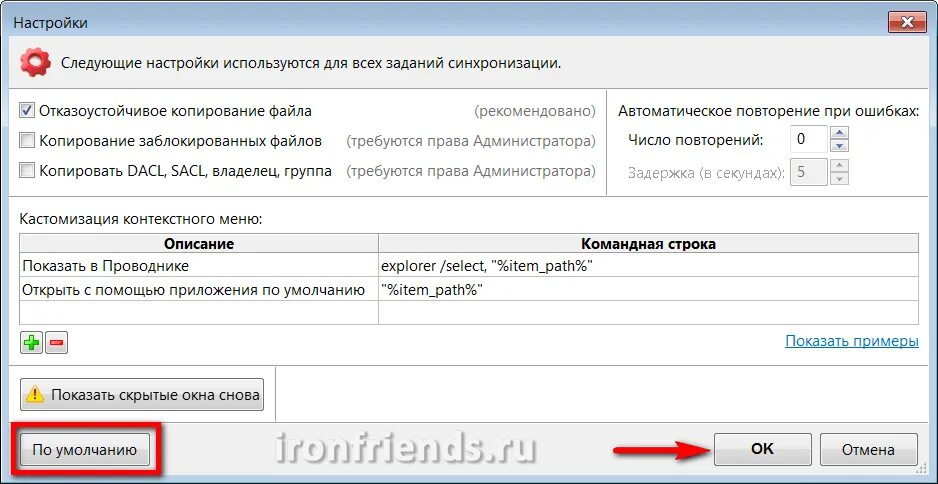Enable Копирование заблокированных файлов checkbox

[x=27, y=141]
